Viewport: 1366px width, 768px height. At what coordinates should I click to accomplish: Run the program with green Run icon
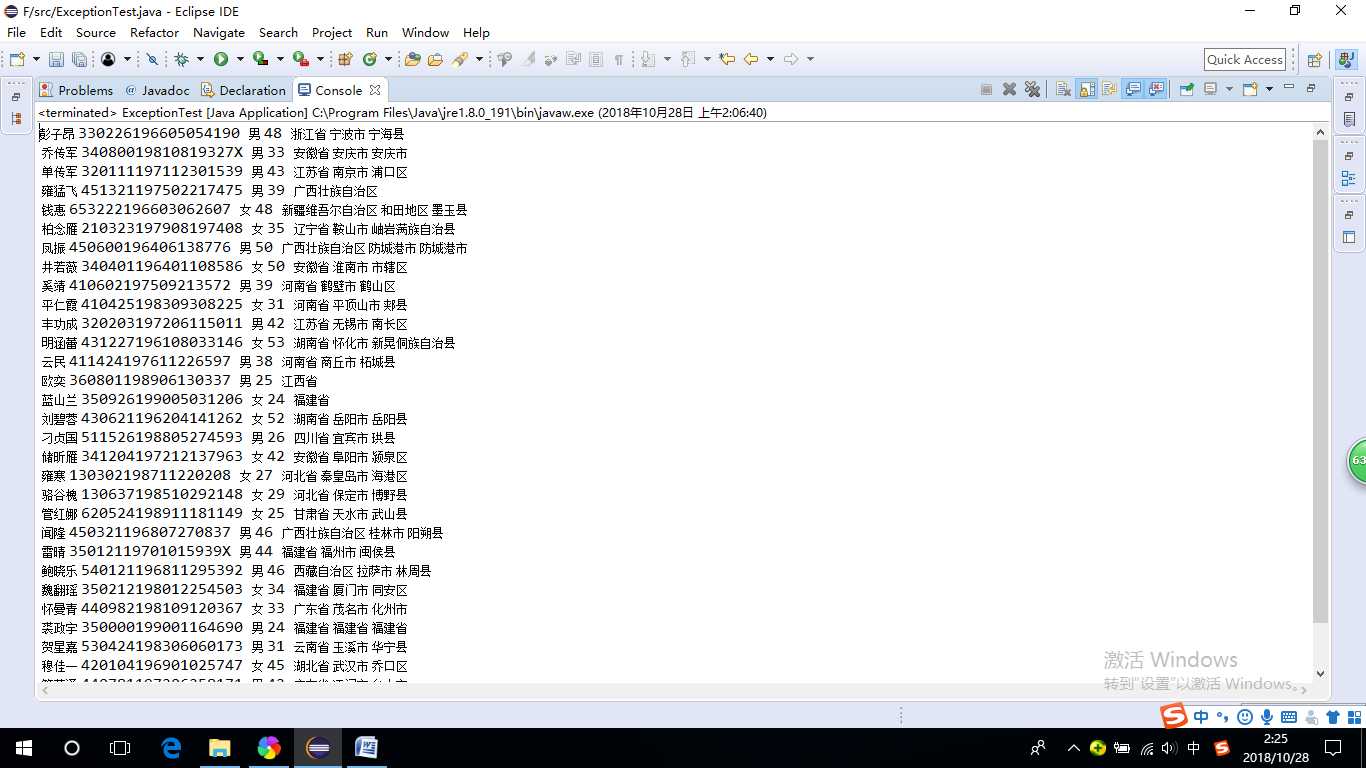point(221,59)
